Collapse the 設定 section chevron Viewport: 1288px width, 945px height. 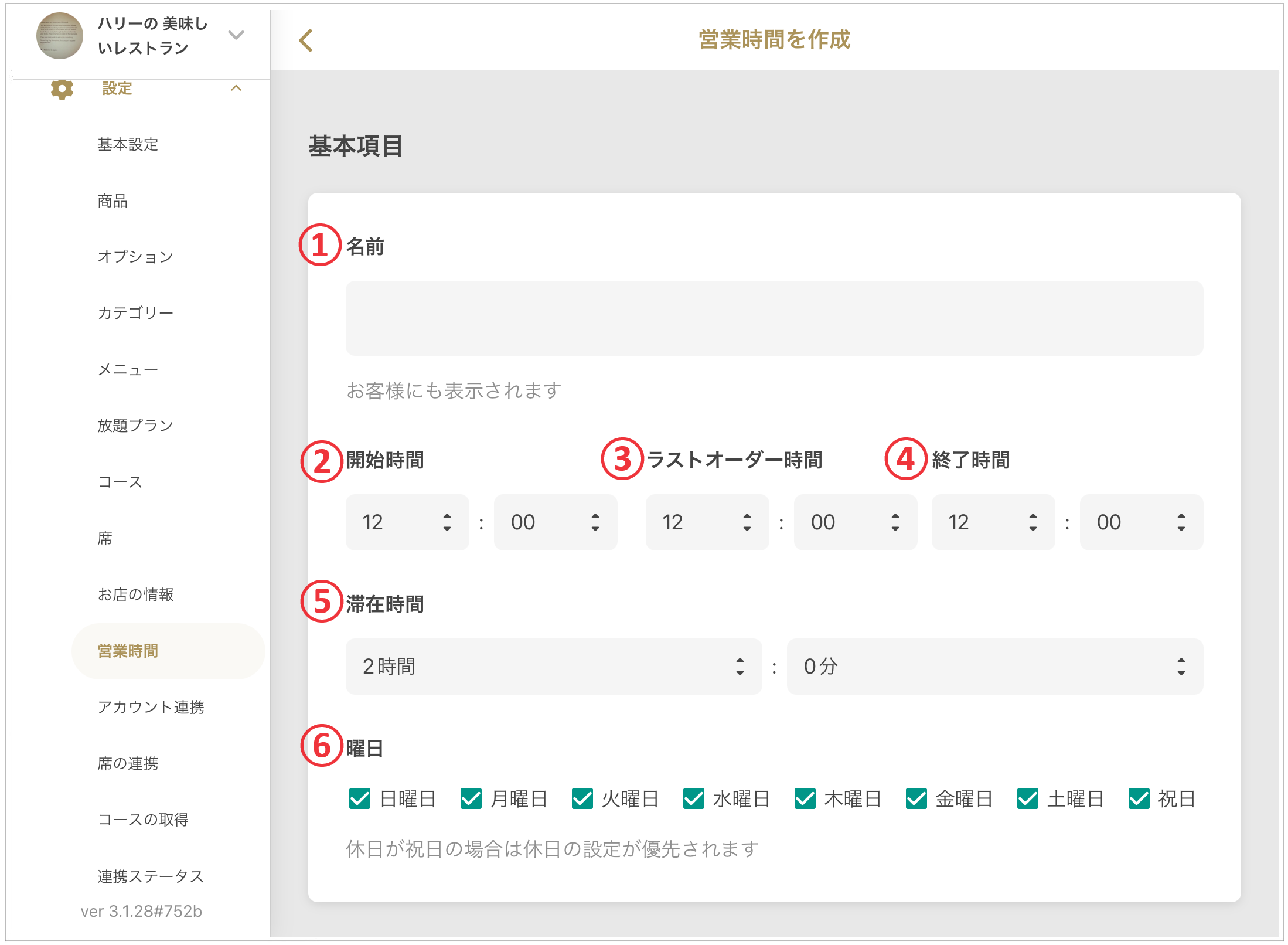pyautogui.click(x=236, y=89)
